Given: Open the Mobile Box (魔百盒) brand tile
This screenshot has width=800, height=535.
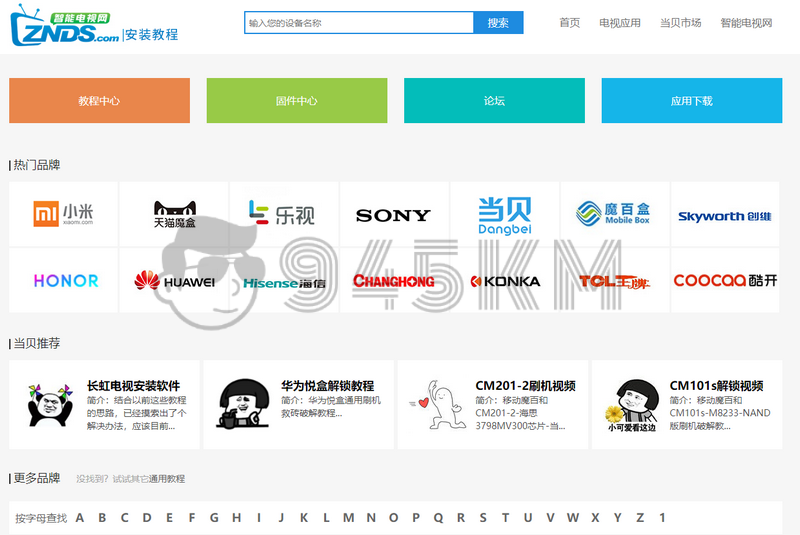Looking at the screenshot, I should 615,214.
